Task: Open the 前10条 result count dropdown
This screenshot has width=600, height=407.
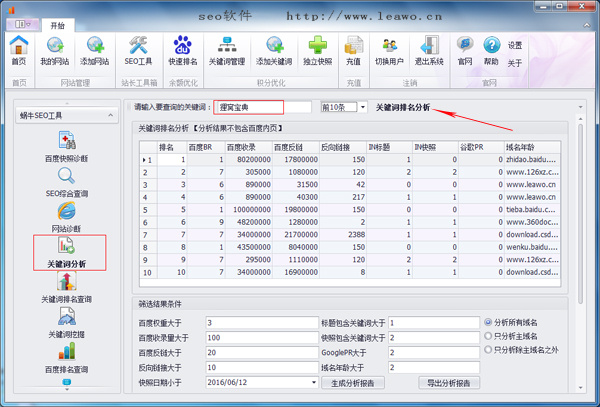Action: 363,107
